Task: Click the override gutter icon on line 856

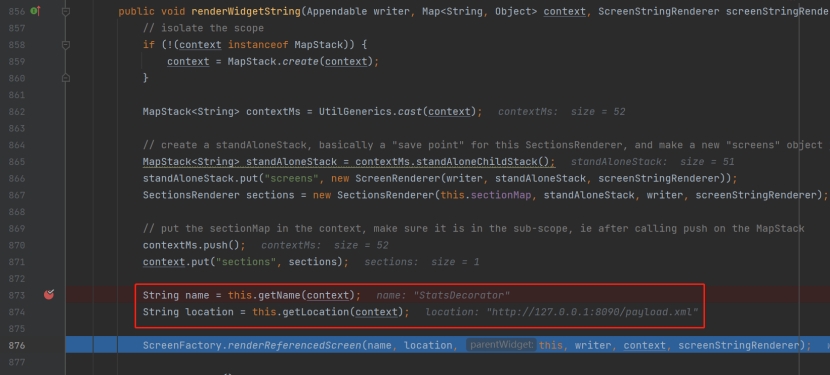Action: 35,11
